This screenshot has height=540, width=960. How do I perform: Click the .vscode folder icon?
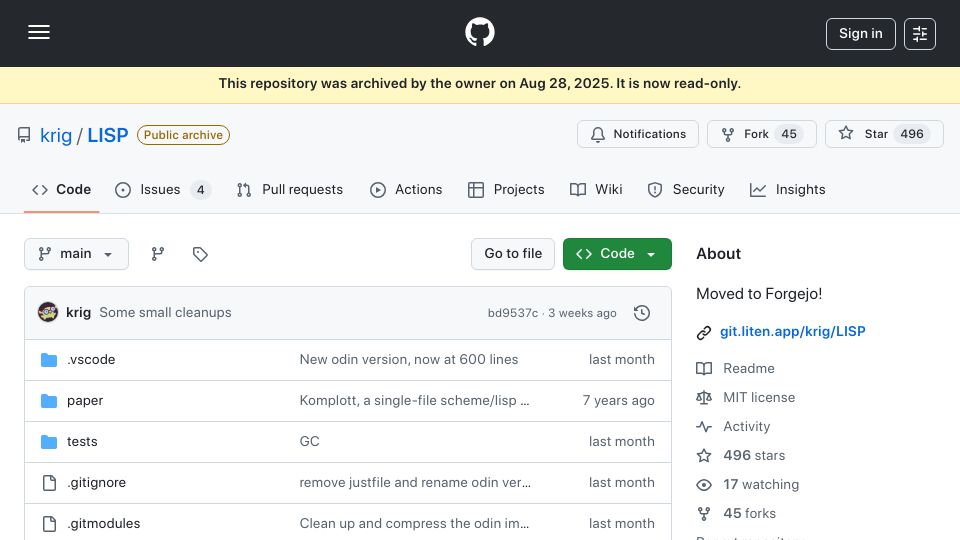49,359
